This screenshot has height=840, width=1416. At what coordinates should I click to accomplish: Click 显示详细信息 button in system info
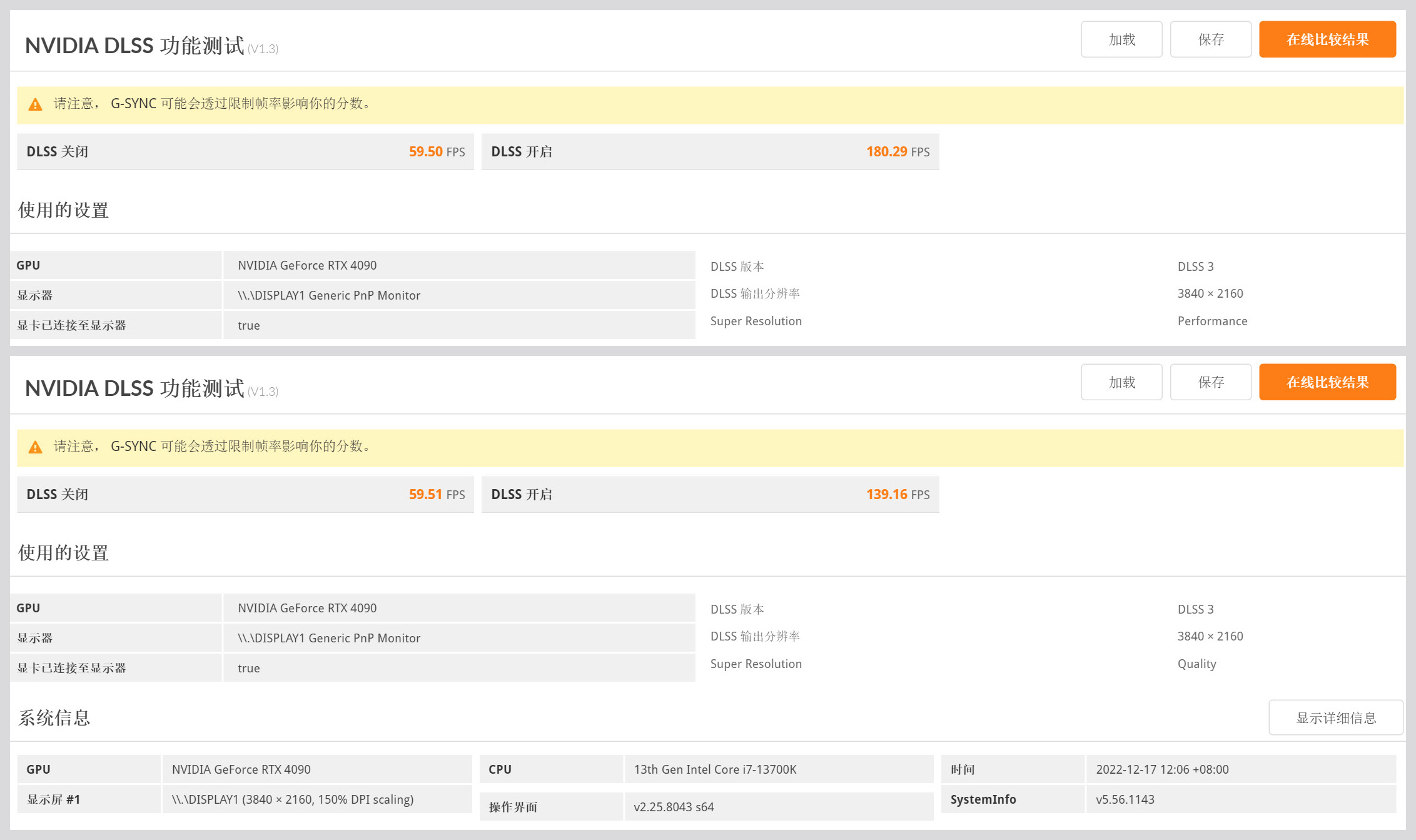(x=1336, y=717)
